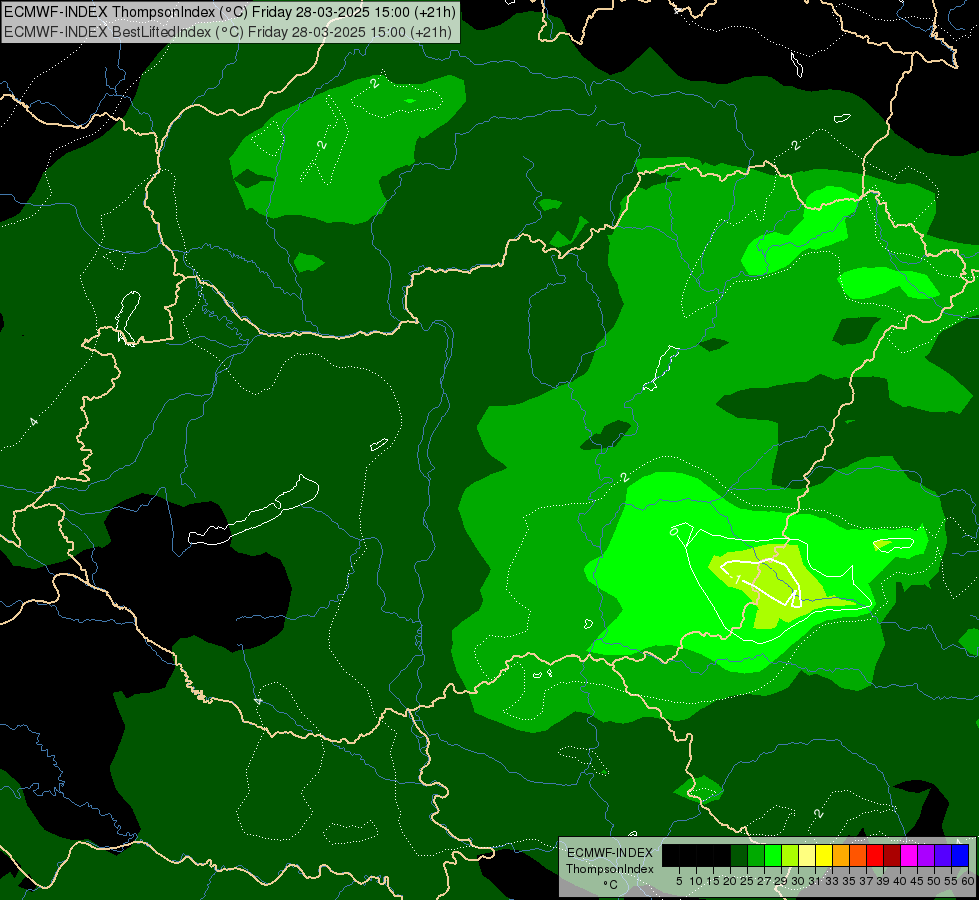Click legend tick label 40
The height and width of the screenshot is (900, 979).
click(x=899, y=881)
